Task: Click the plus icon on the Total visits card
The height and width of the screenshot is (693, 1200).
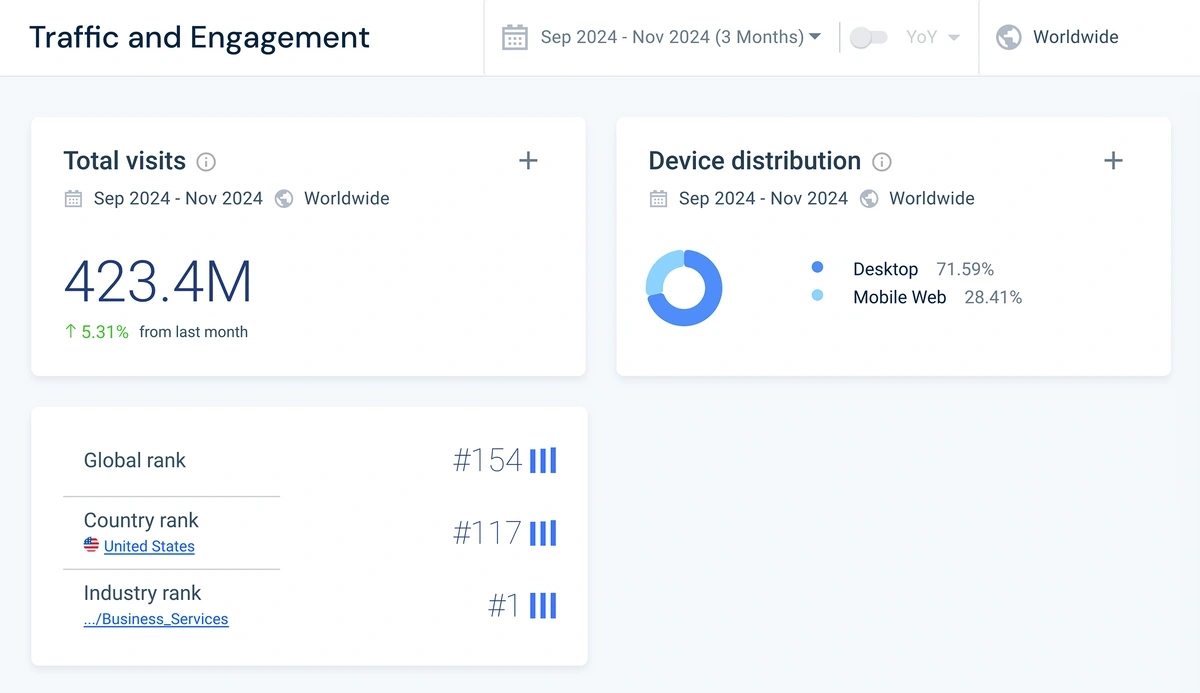Action: click(528, 160)
